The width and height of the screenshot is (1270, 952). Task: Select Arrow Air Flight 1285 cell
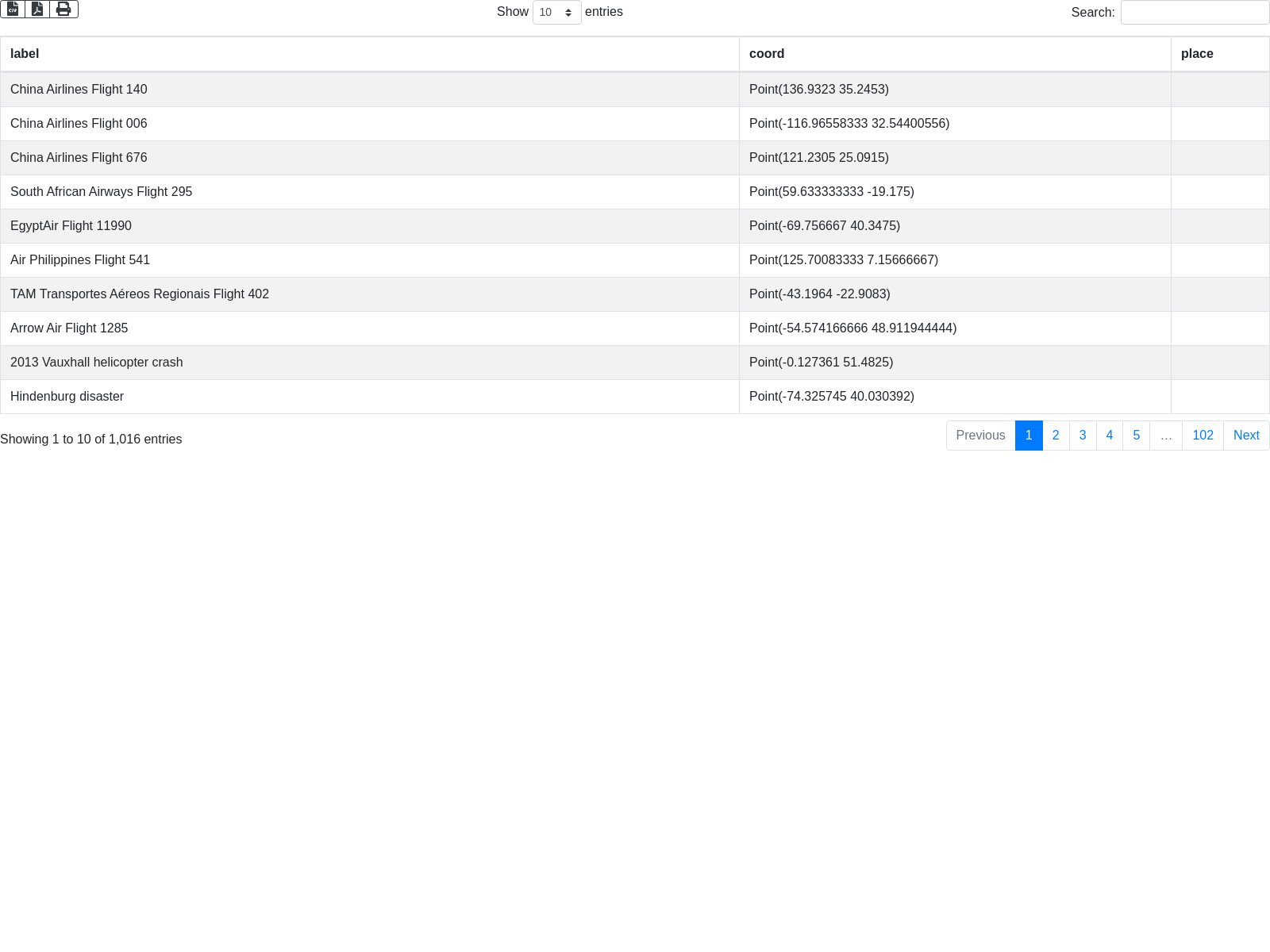pyautogui.click(x=370, y=328)
